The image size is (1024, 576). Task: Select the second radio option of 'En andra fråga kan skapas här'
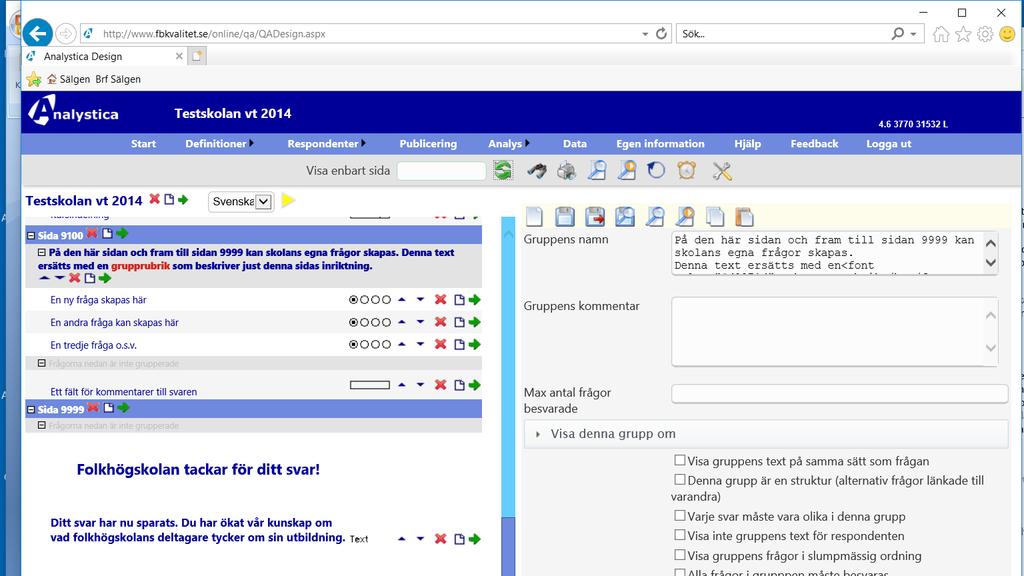[364, 322]
